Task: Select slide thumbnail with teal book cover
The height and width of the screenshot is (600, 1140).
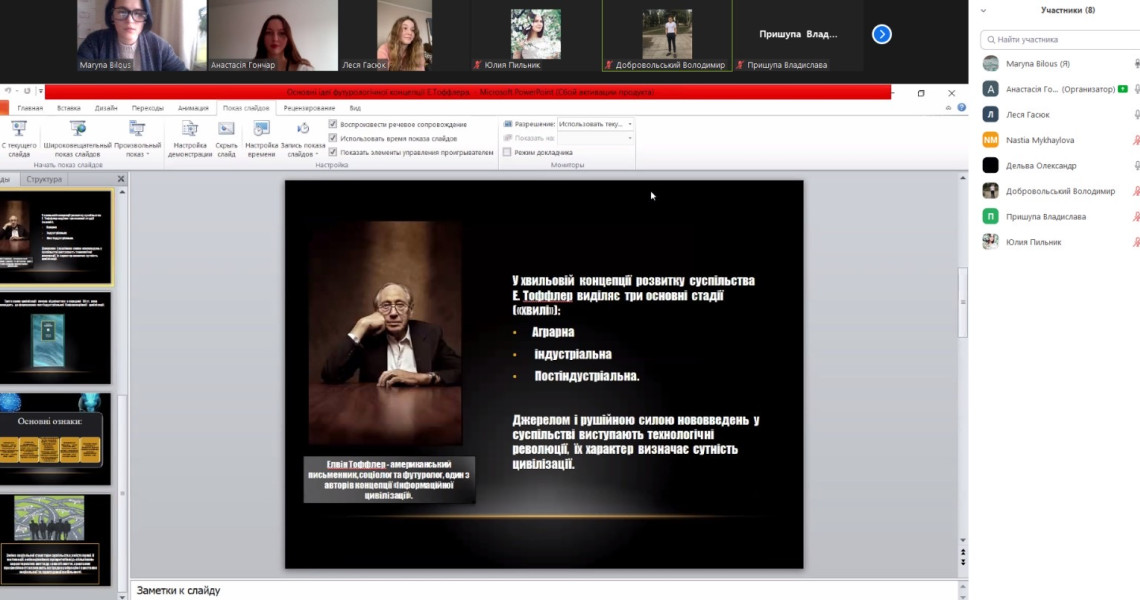Action: coord(56,338)
